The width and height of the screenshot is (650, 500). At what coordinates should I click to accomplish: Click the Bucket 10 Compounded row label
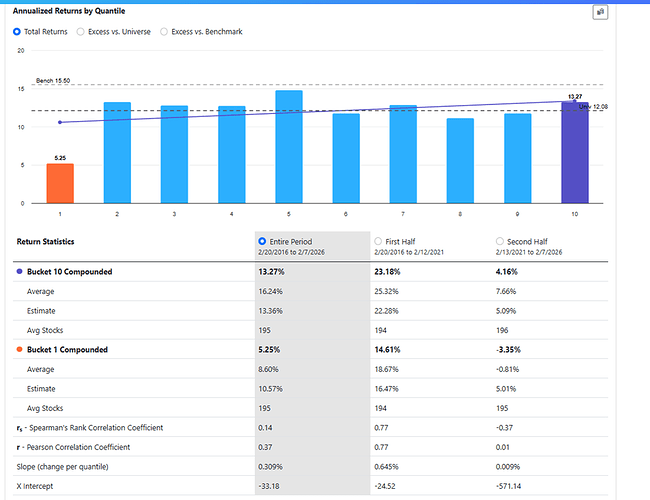tap(69, 271)
